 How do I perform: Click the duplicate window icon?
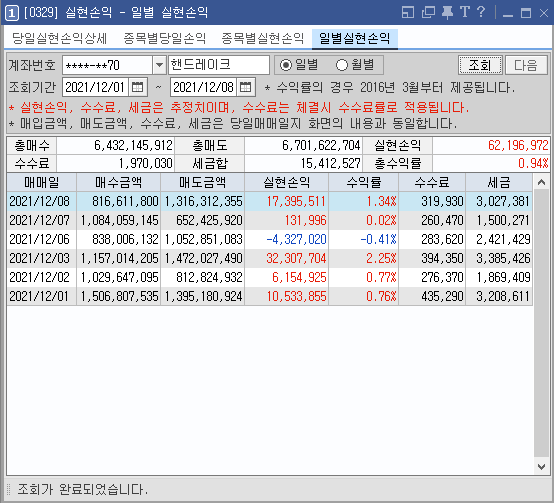coord(428,12)
